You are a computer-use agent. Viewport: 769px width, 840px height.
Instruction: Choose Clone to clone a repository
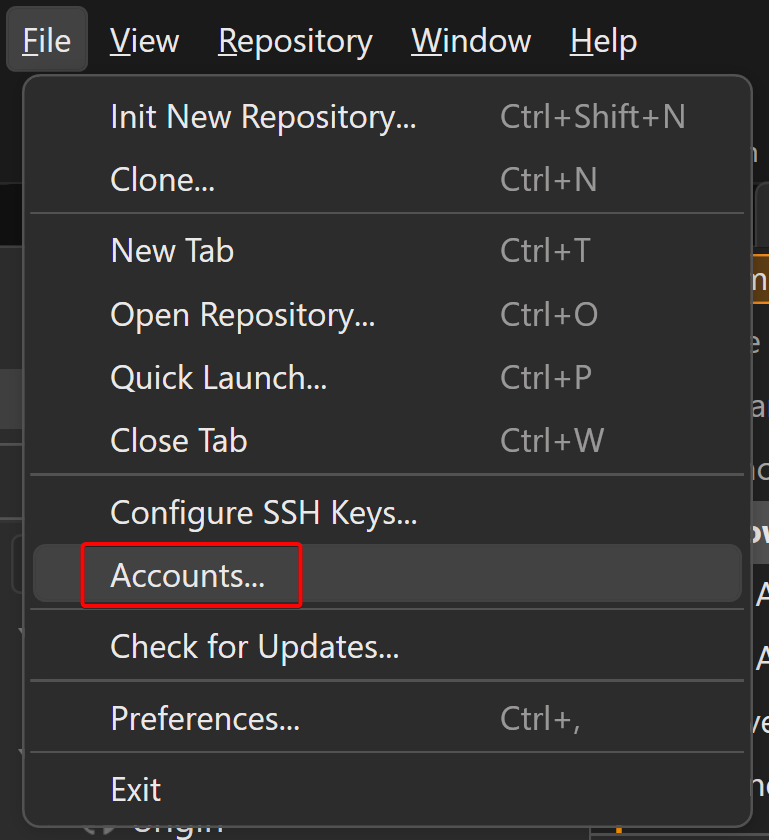coord(162,180)
